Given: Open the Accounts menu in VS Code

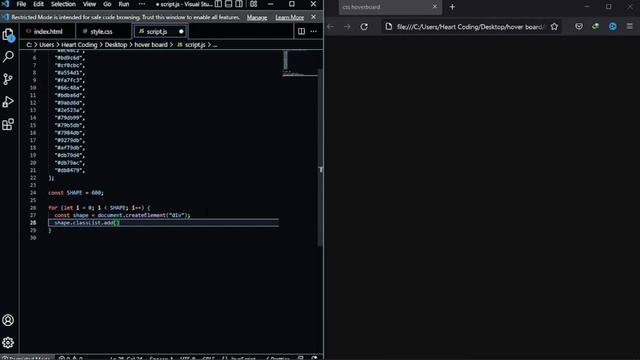Looking at the screenshot, I should [8, 320].
